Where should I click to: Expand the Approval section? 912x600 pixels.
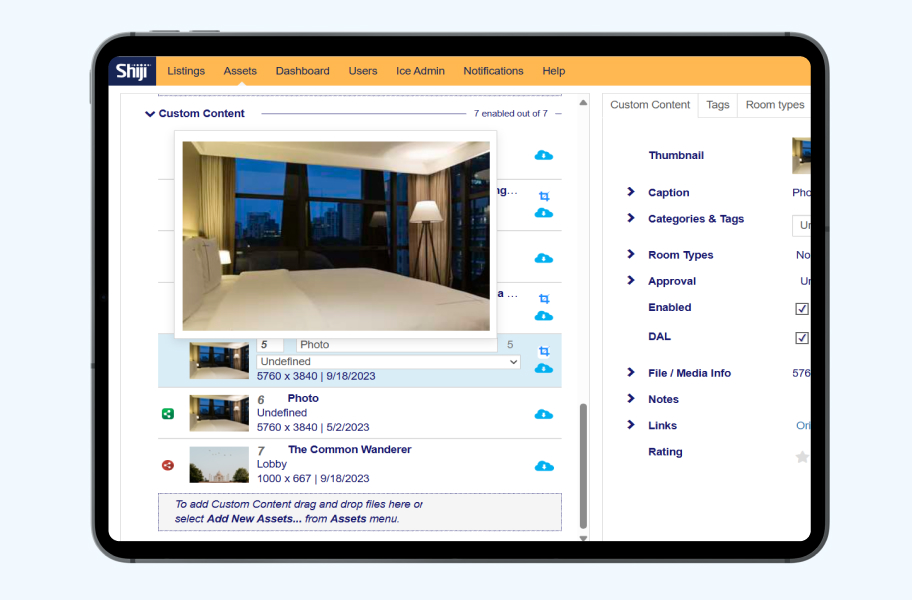[x=631, y=280]
